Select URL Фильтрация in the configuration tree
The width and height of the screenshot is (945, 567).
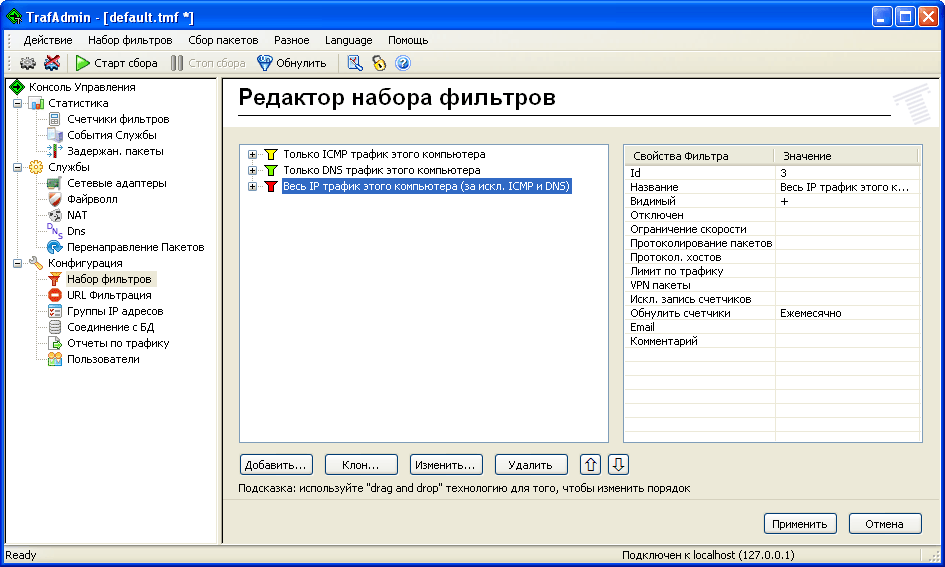108,295
